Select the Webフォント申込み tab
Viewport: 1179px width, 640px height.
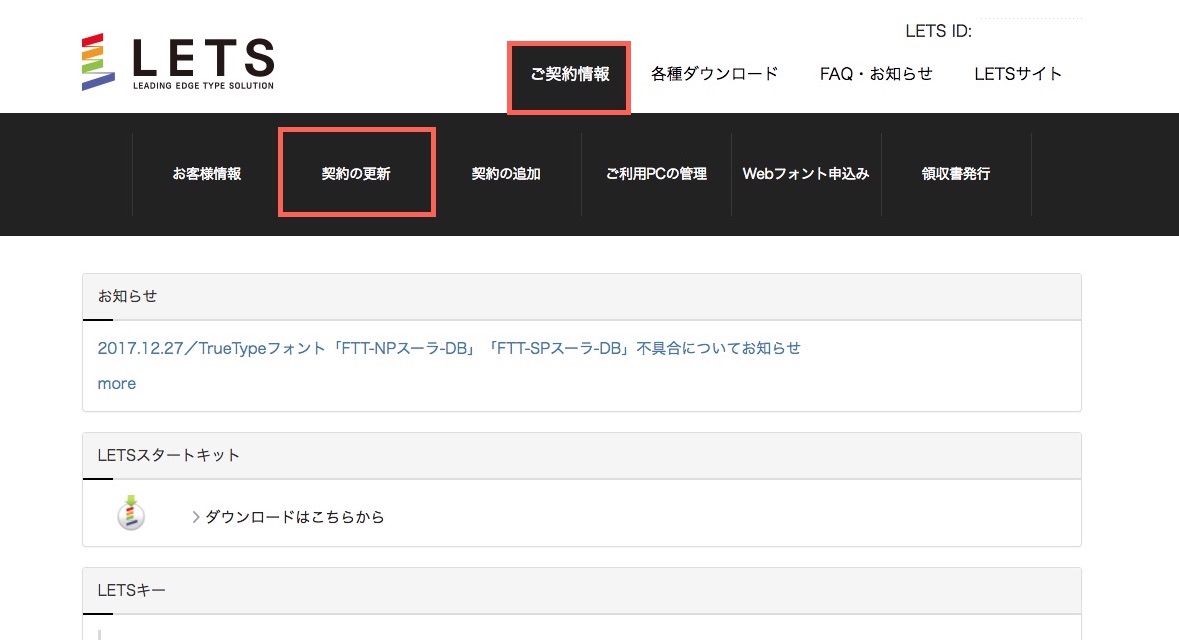pyautogui.click(x=806, y=173)
